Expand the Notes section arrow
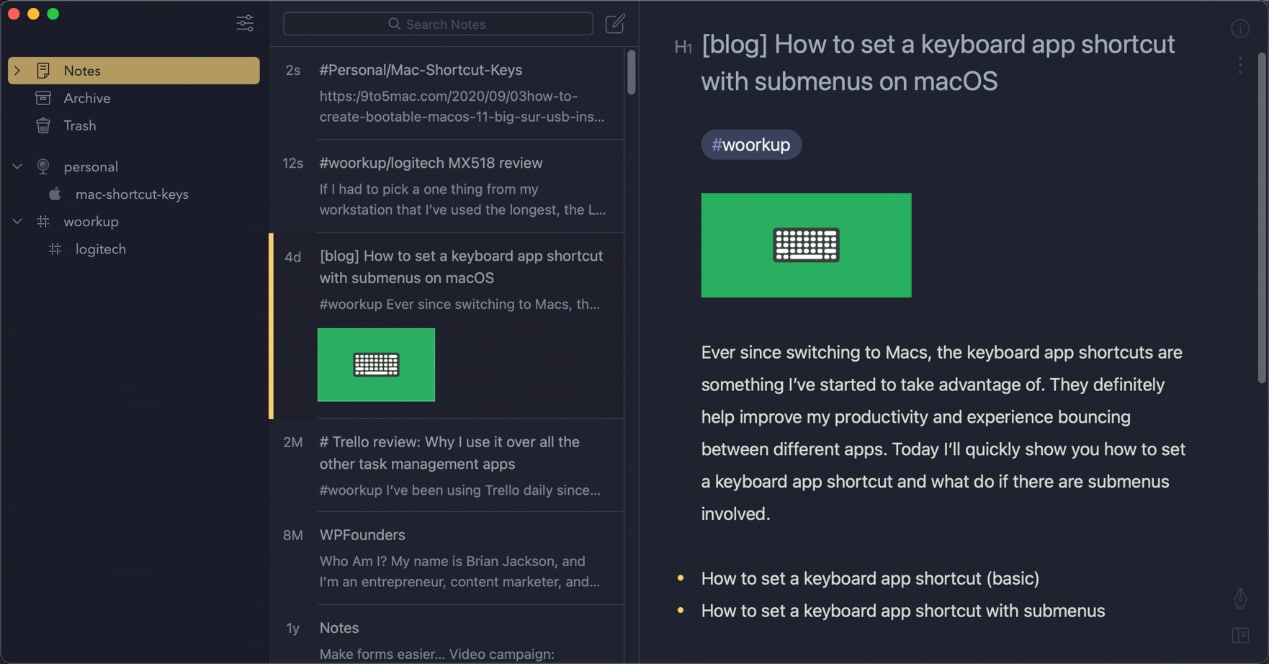 pos(17,70)
